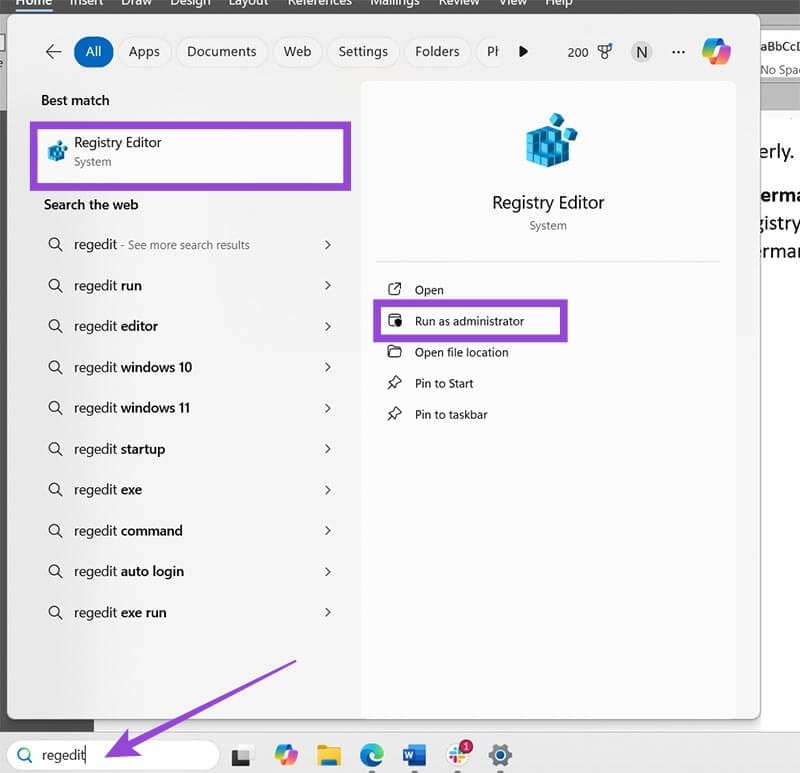Show more filter tabs with play arrow
The image size is (800, 773).
523,52
